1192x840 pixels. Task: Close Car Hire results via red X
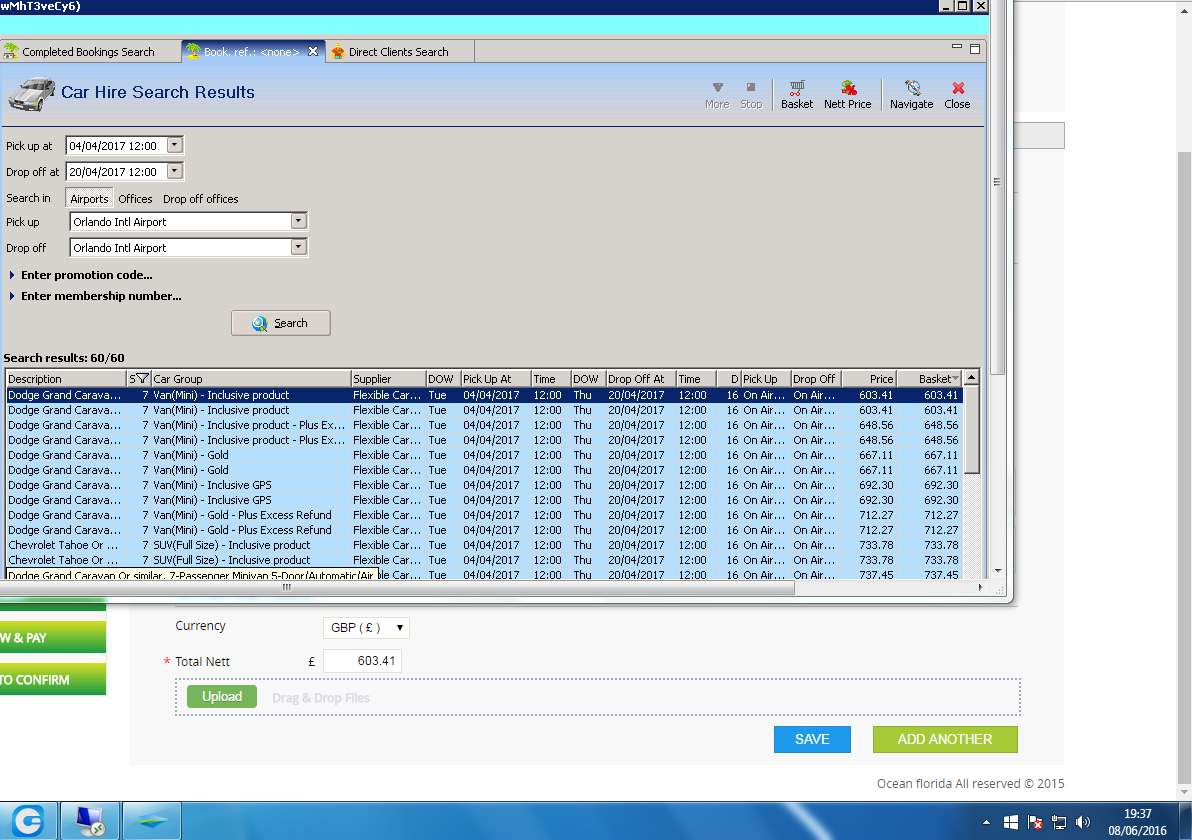[x=957, y=95]
